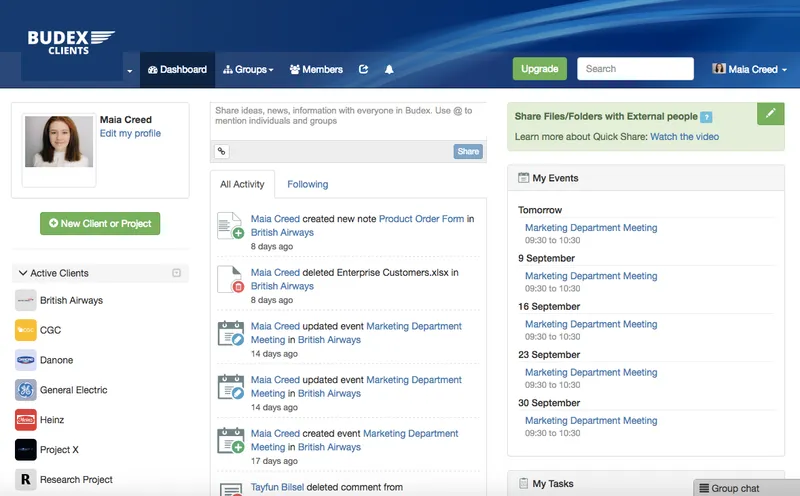Viewport: 800px width, 496px height.
Task: Open Project X in the client list
Action: point(59,450)
